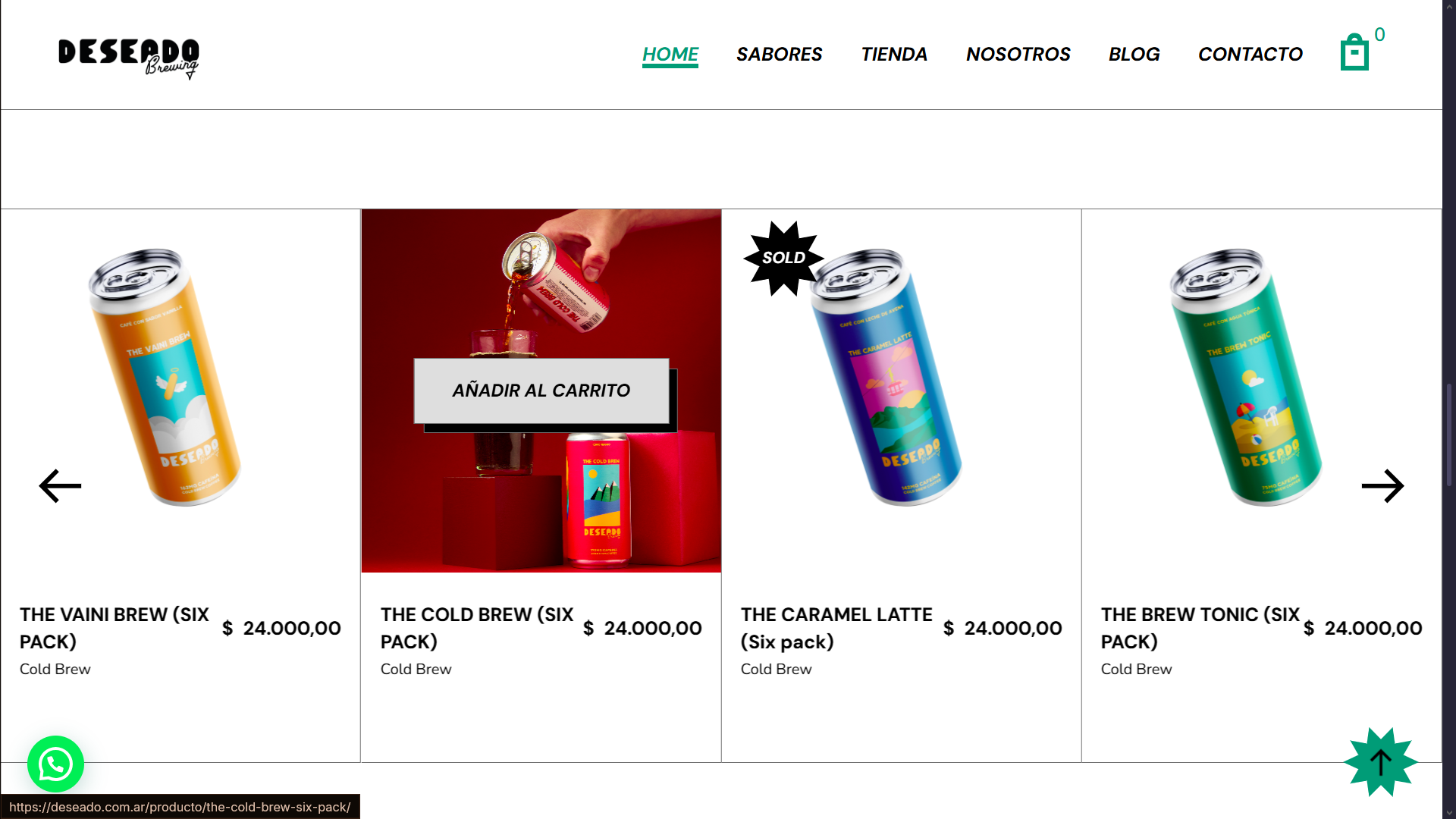Viewport: 1456px width, 819px height.
Task: Click the SOLD starburst badge
Action: pyautogui.click(x=783, y=258)
